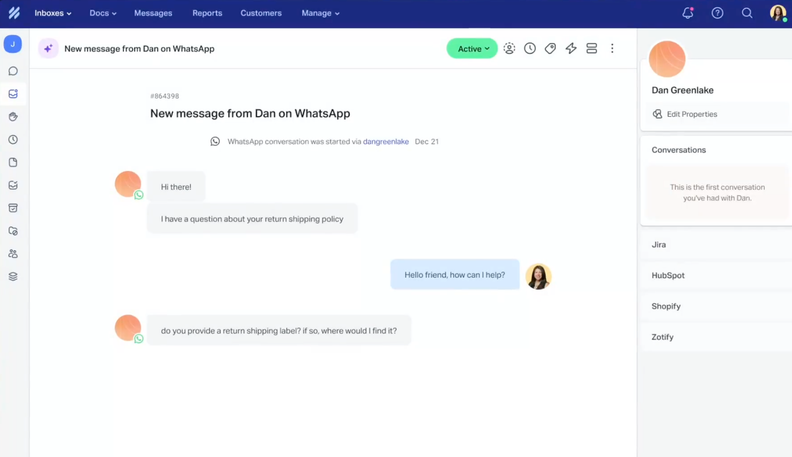
Task: Click the blocked folder sidebar icon
Action: (x=13, y=231)
